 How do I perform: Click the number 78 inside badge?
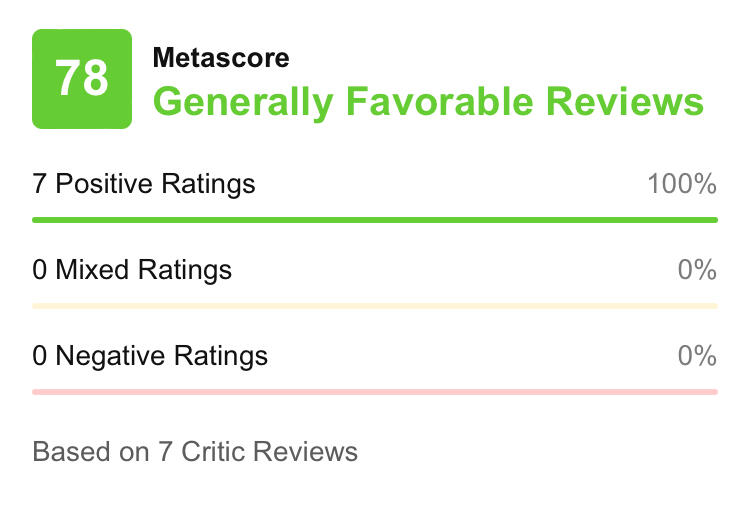pos(82,78)
